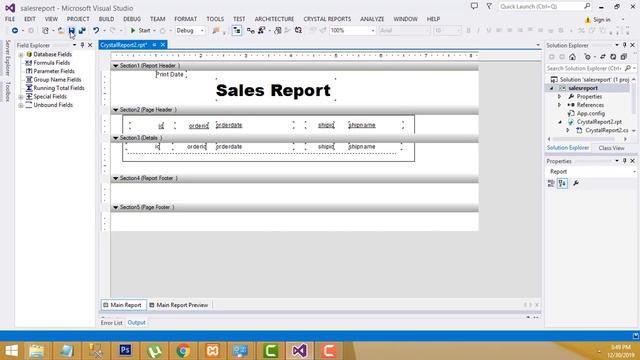Image resolution: width=640 pixels, height=360 pixels.
Task: Click the Refresh icon in Solution Explorer
Action: 613,57
